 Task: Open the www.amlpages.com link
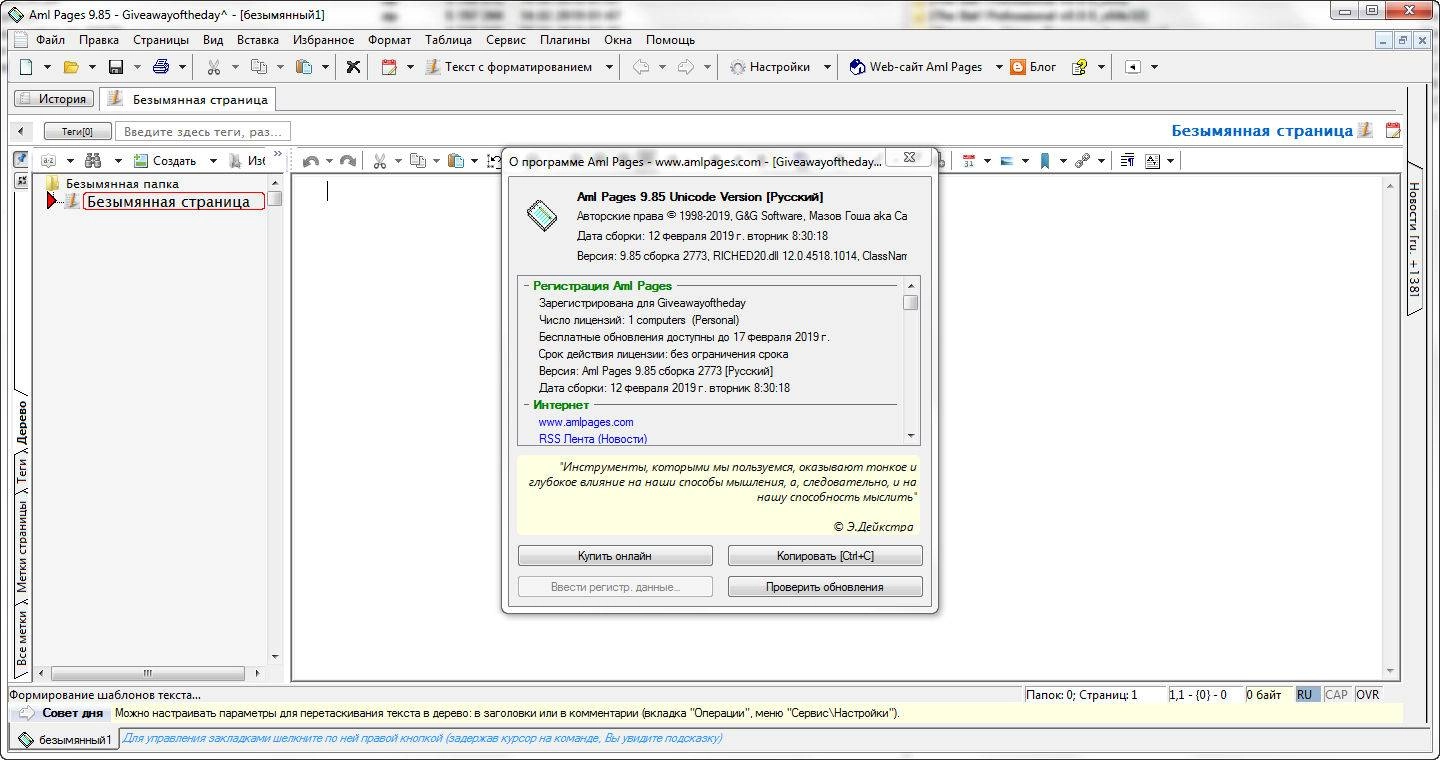tap(586, 422)
